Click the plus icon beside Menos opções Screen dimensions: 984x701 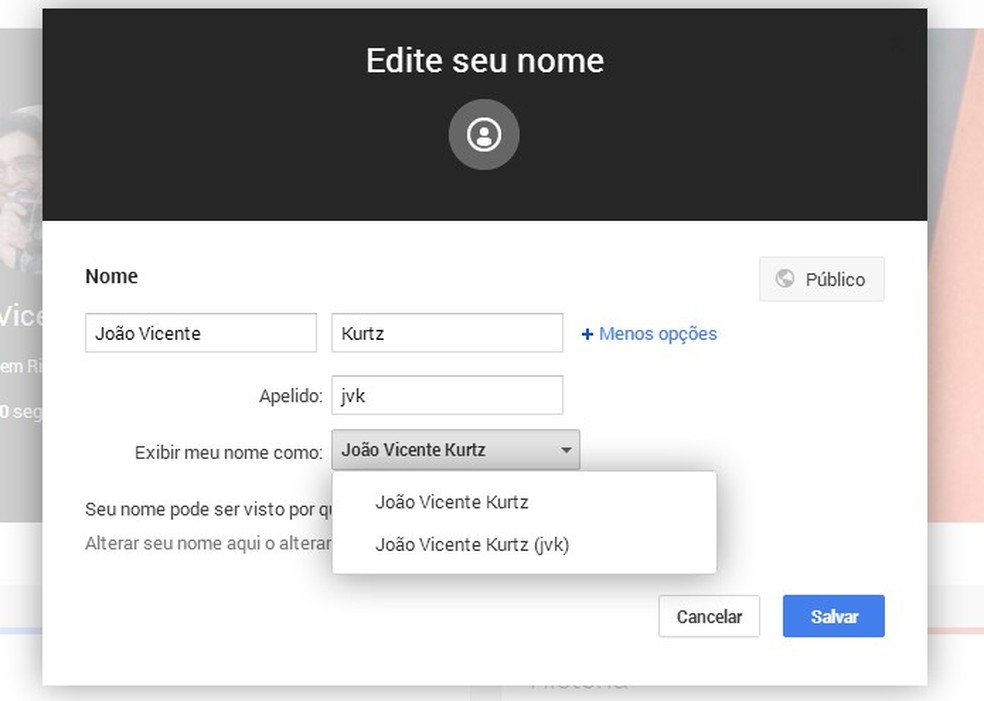587,334
